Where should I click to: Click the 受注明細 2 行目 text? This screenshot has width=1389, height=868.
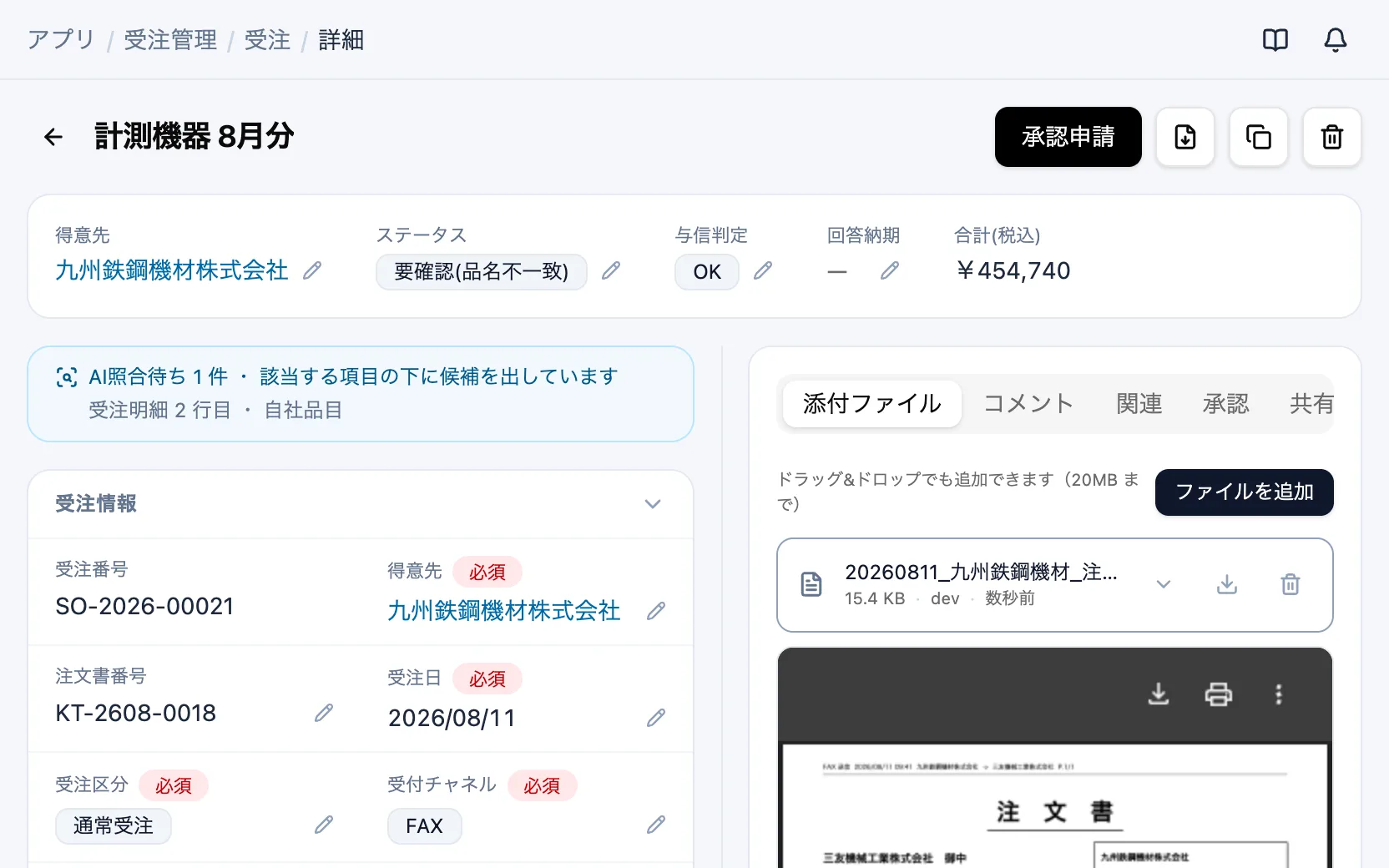coord(159,410)
